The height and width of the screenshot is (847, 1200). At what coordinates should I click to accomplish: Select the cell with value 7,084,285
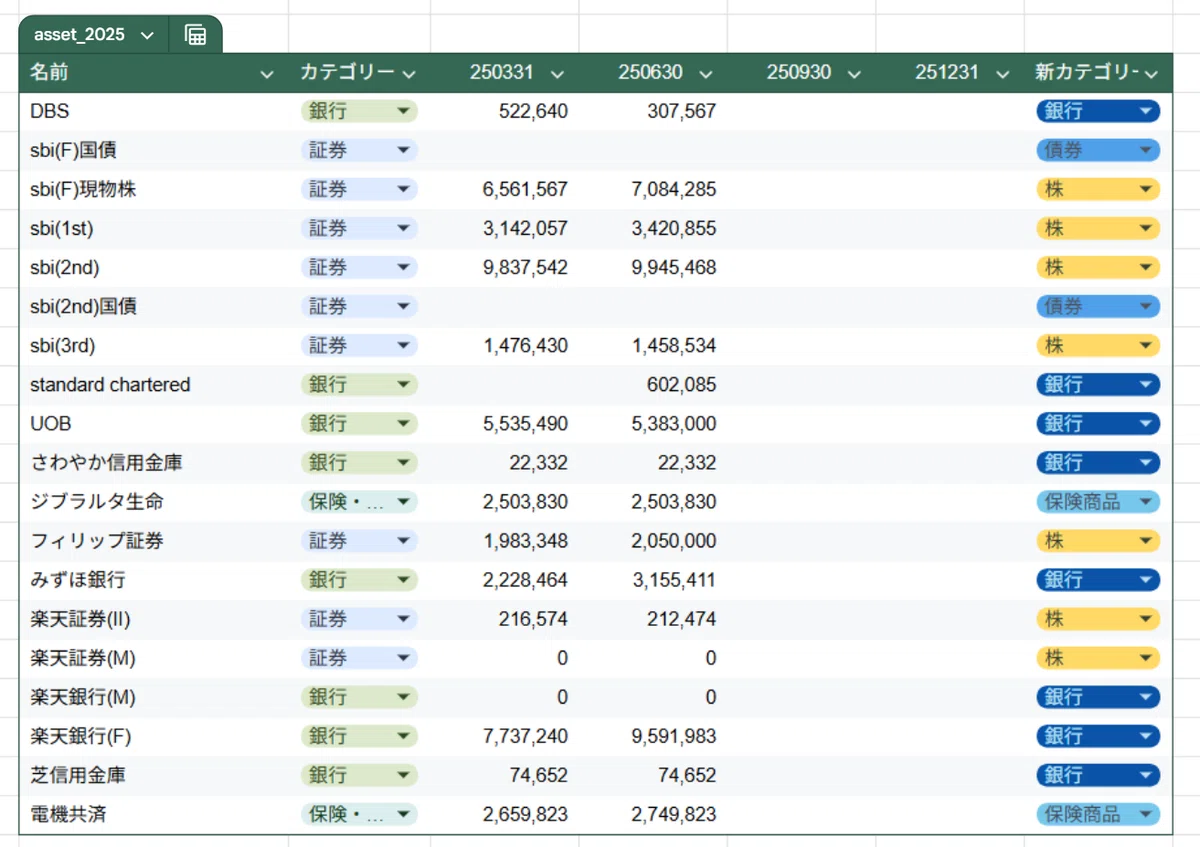(x=653, y=189)
